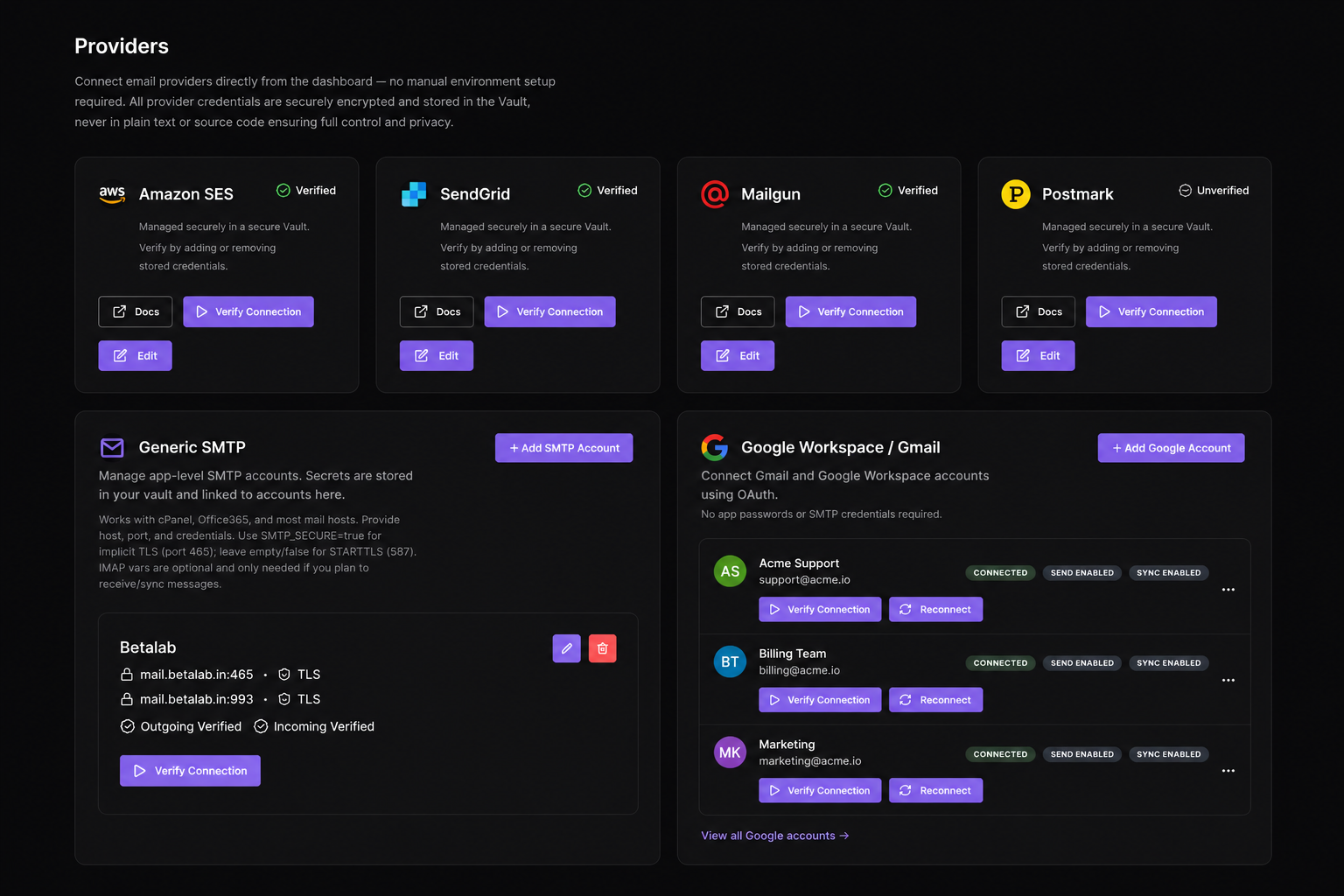Click the MK avatar of Marketing

pos(730,752)
